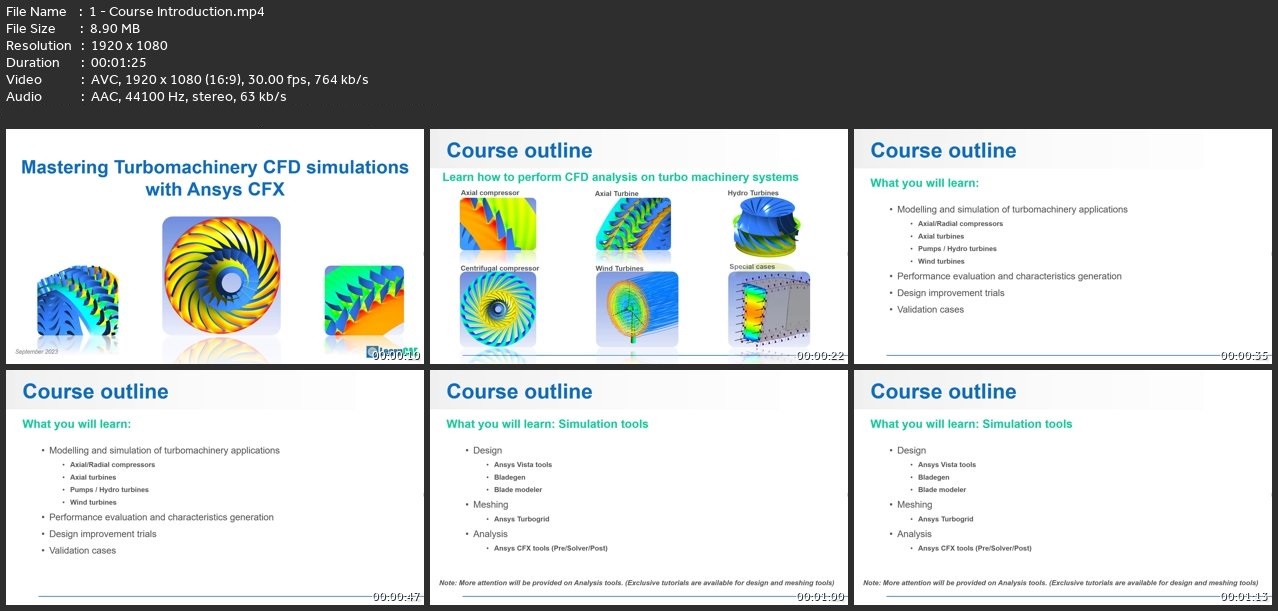Viewport: 1278px width, 611px height.
Task: Open the frame thumbnail stamped 00:00:22
Action: 638,246
